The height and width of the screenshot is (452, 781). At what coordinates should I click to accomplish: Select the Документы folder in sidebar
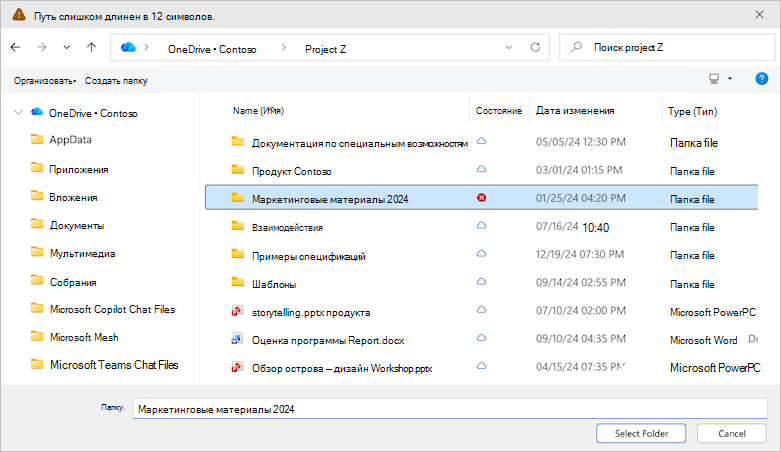tap(77, 225)
